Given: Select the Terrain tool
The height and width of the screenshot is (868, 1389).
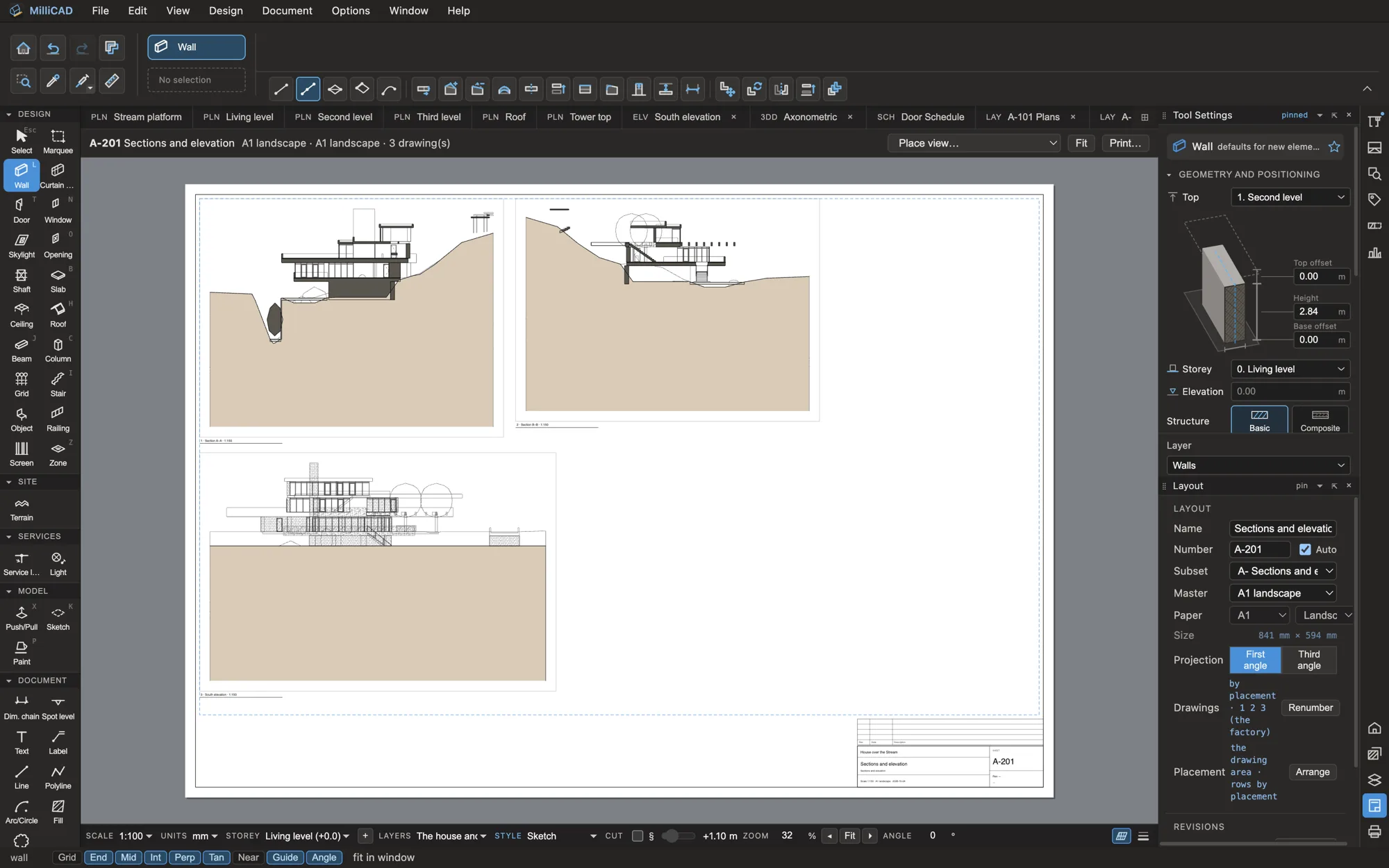Looking at the screenshot, I should pos(22,508).
